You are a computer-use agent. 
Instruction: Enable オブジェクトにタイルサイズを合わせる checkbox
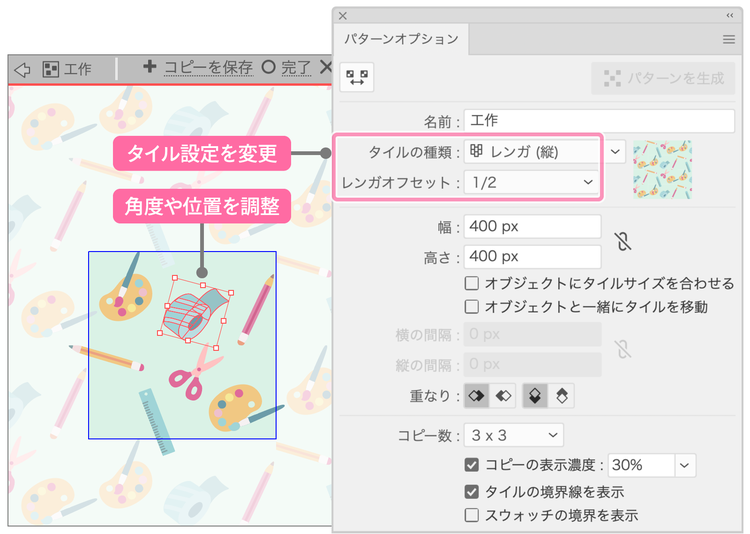(x=472, y=283)
